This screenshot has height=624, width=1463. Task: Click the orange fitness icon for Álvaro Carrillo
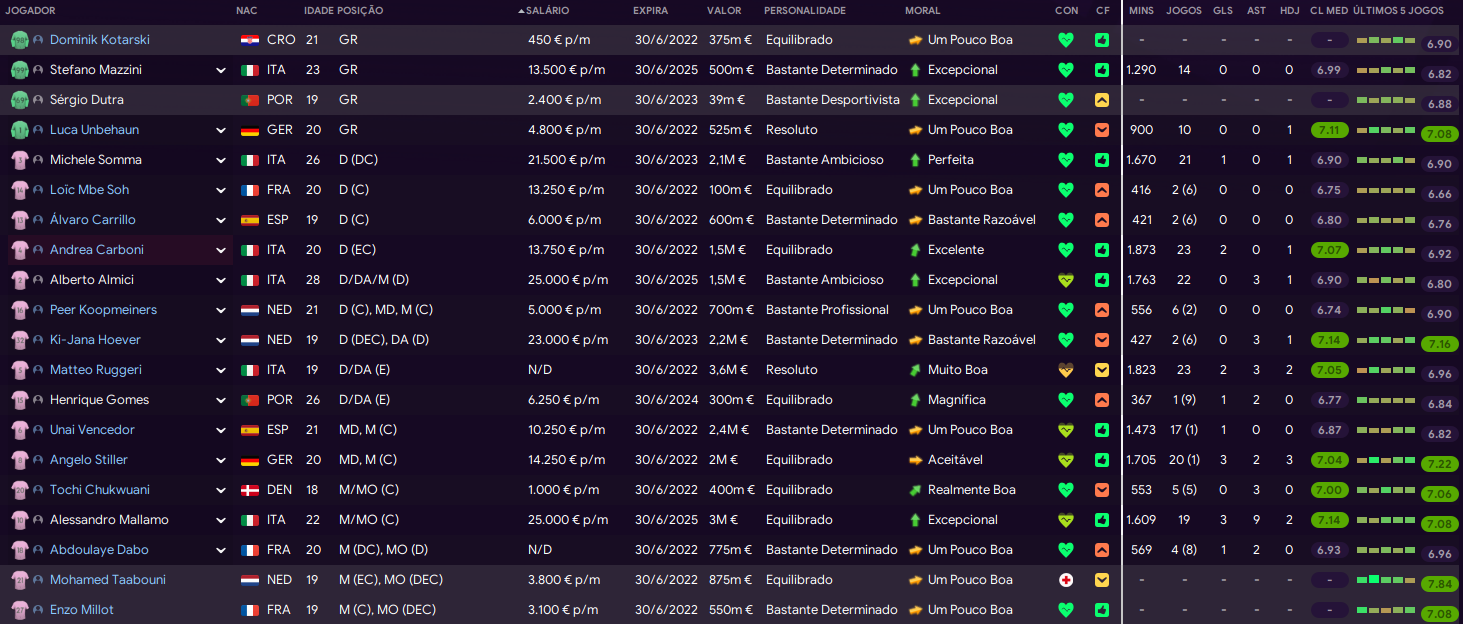1102,220
